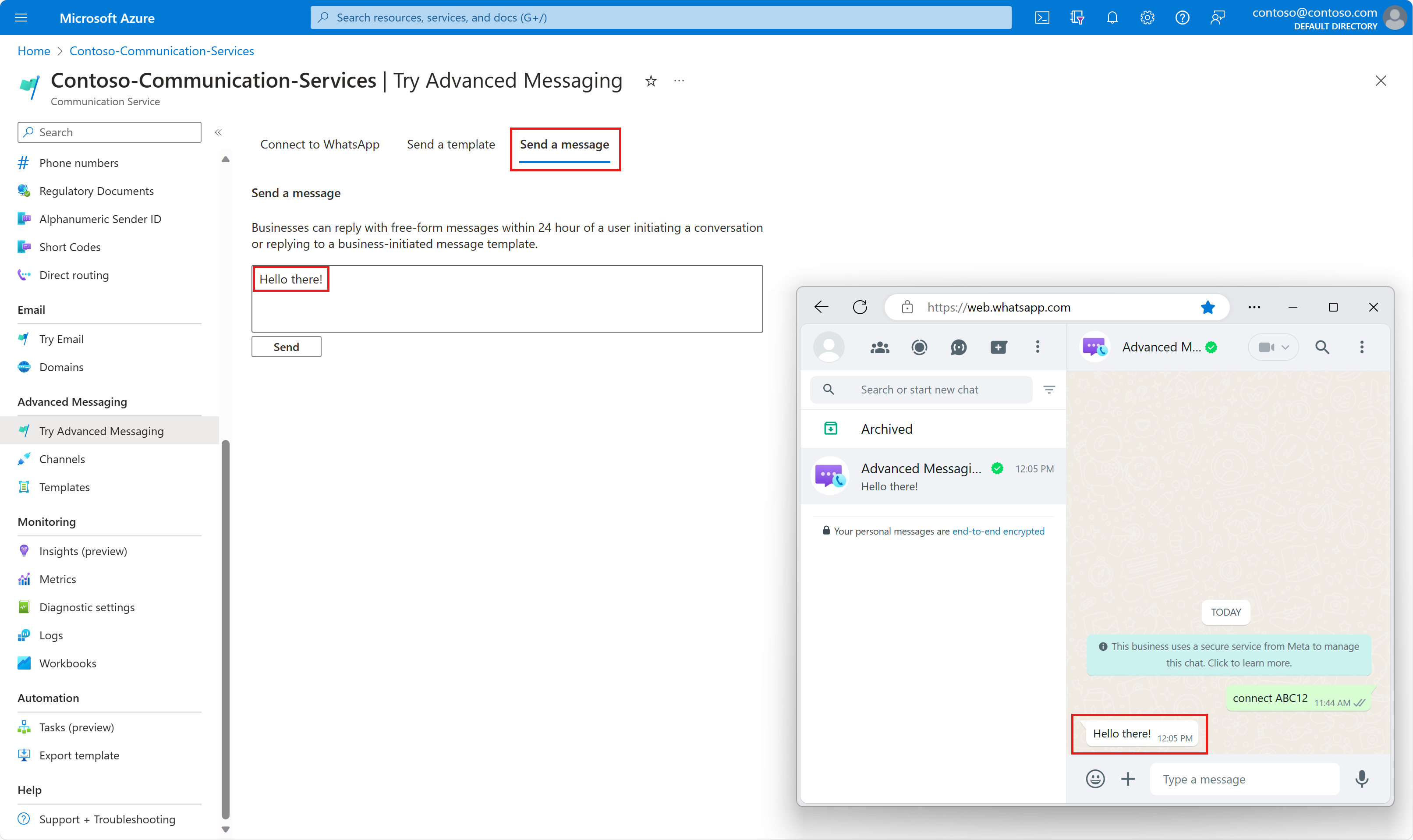
Task: Switch to Send a template tab
Action: point(450,144)
